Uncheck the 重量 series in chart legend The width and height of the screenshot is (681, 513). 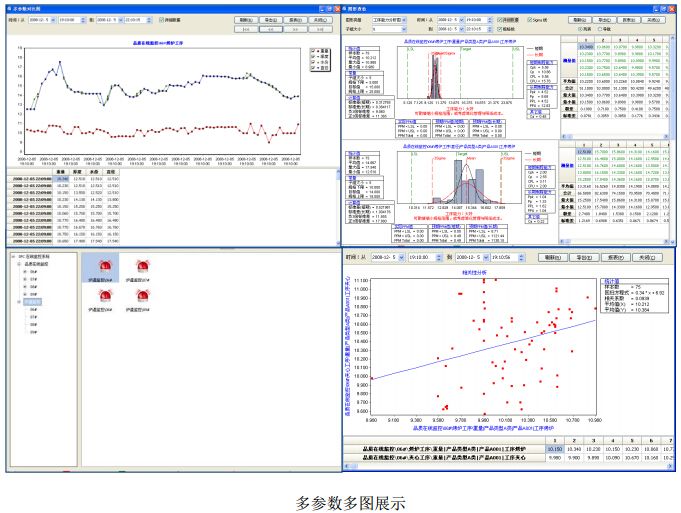[x=313, y=49]
